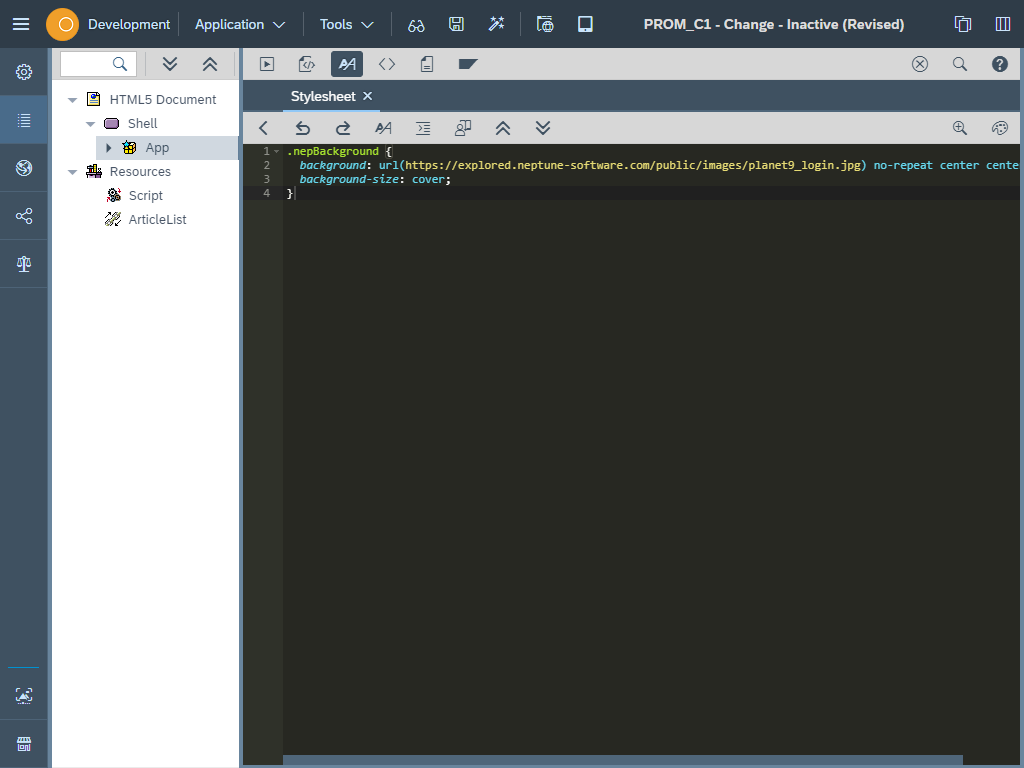
Task: Open the color palette icon in the editor toolbar
Action: [x=999, y=128]
